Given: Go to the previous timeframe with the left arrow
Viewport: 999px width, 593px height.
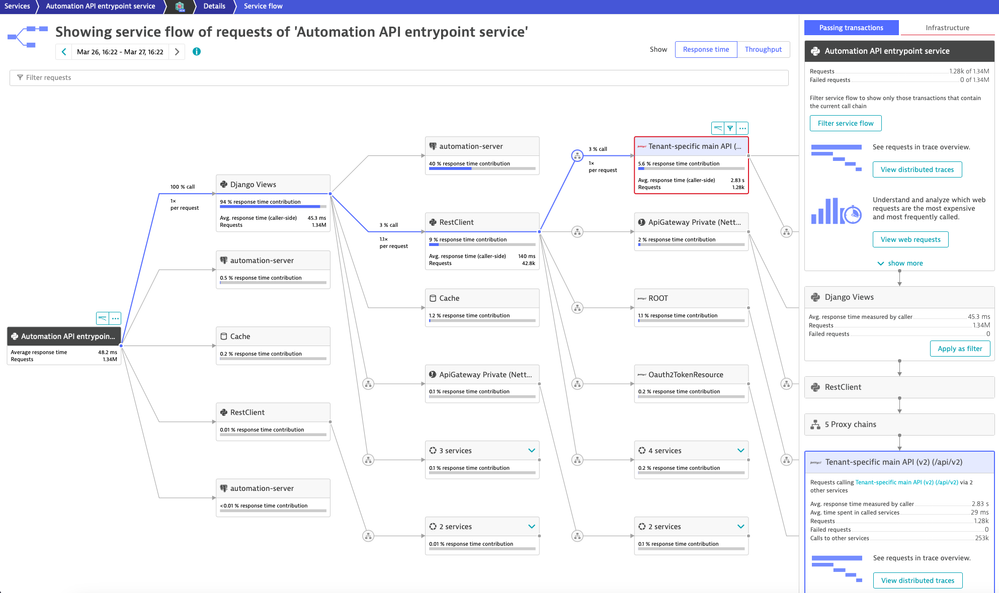Looking at the screenshot, I should [x=64, y=52].
